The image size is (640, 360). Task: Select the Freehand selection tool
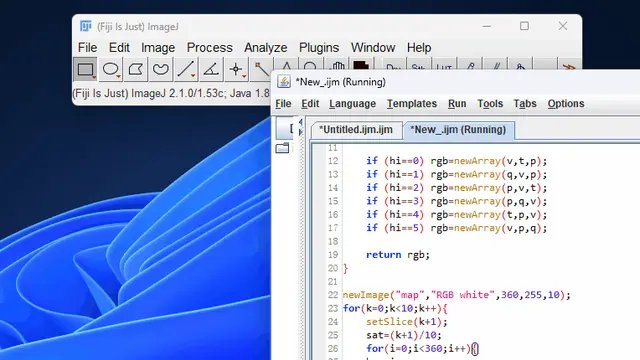point(161,69)
